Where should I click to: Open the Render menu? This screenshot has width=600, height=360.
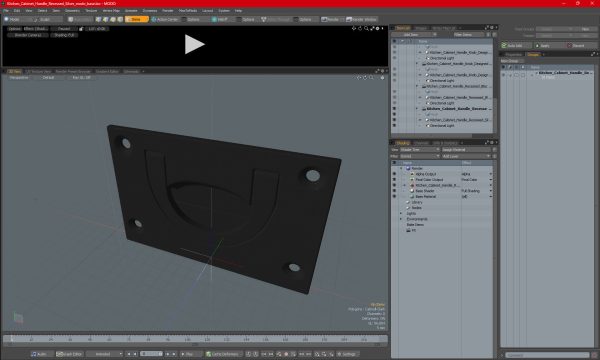point(168,11)
